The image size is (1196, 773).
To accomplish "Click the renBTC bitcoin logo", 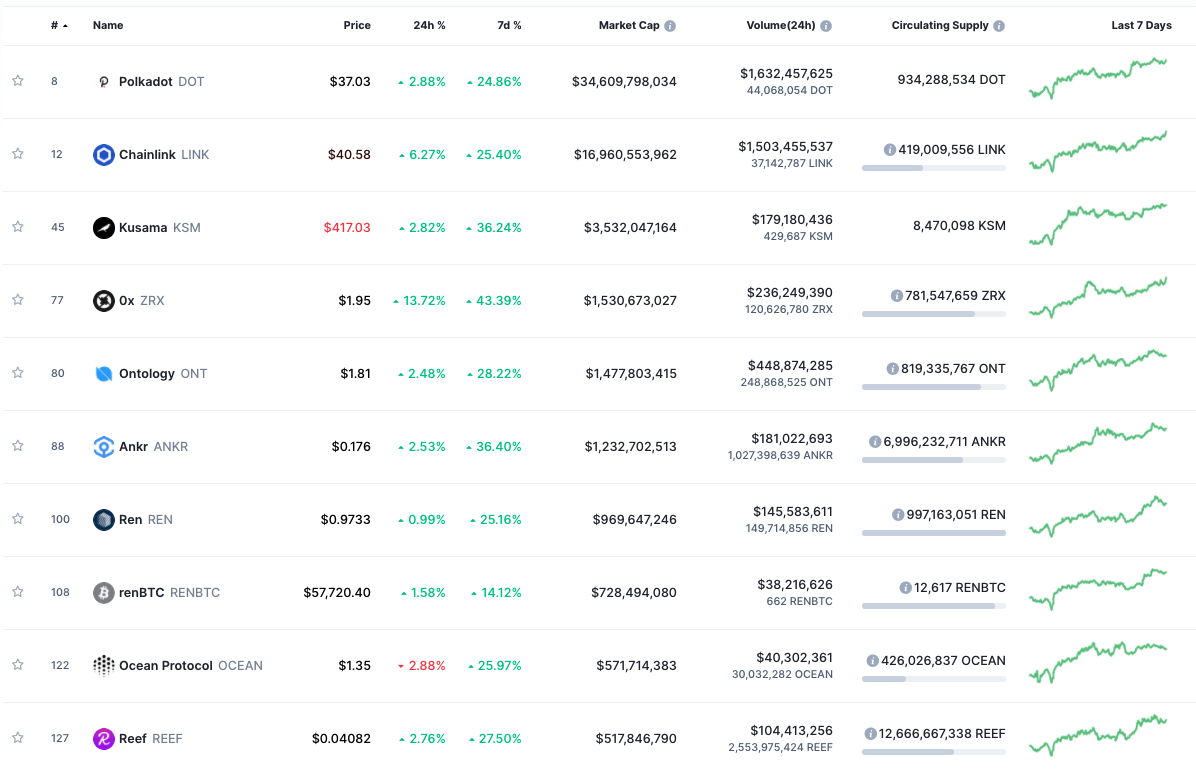I will click(104, 593).
